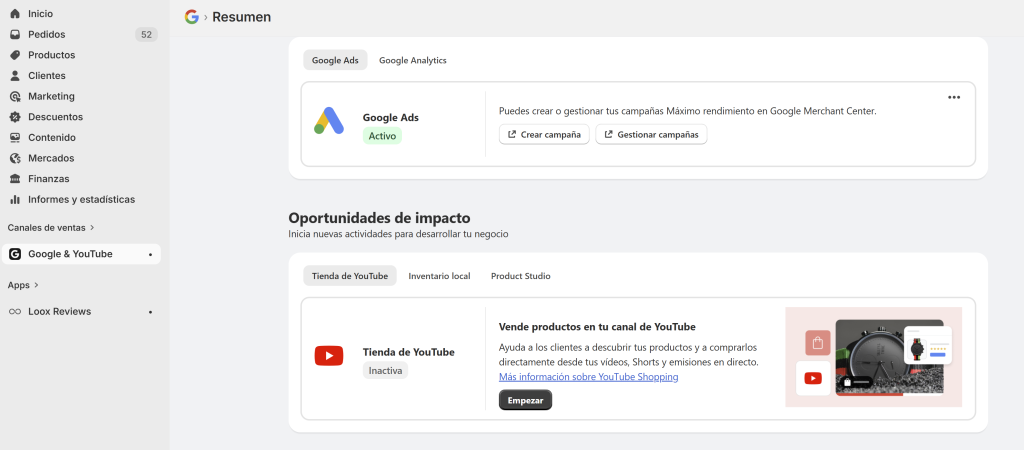Select the Clientes person icon
Screen dimensions: 1024x450
15,76
